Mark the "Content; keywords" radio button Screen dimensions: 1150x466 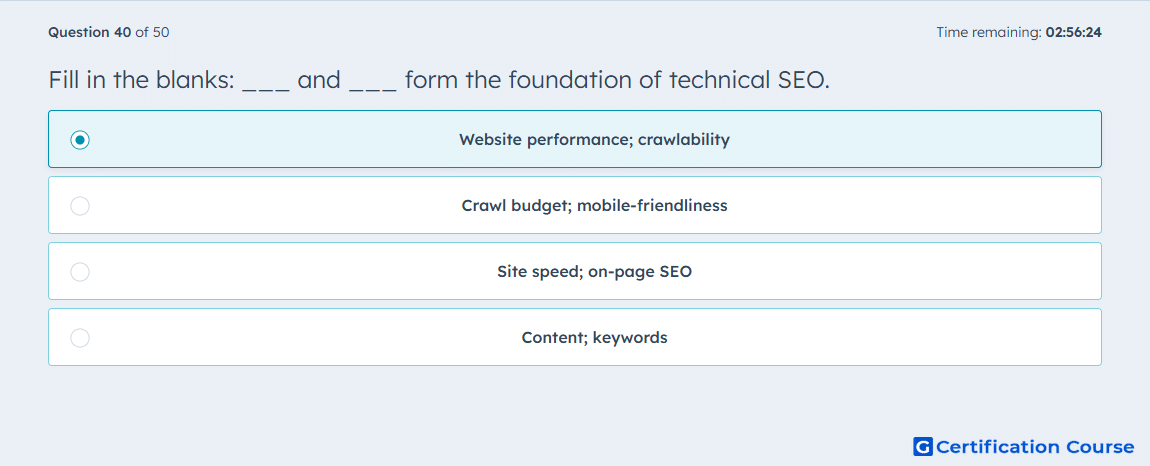[x=80, y=338]
